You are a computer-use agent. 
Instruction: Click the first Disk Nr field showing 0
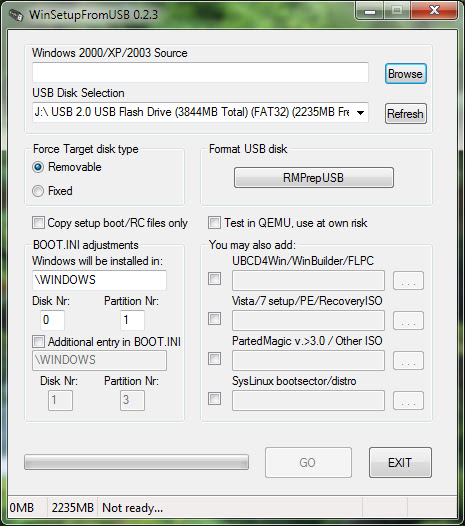pos(52,320)
